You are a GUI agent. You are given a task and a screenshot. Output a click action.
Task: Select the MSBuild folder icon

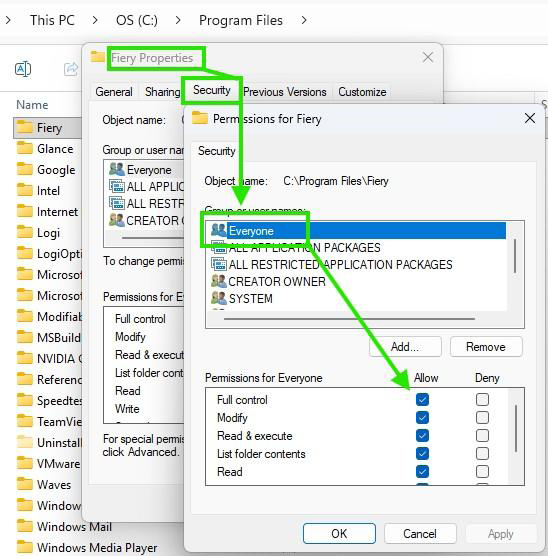(24, 337)
